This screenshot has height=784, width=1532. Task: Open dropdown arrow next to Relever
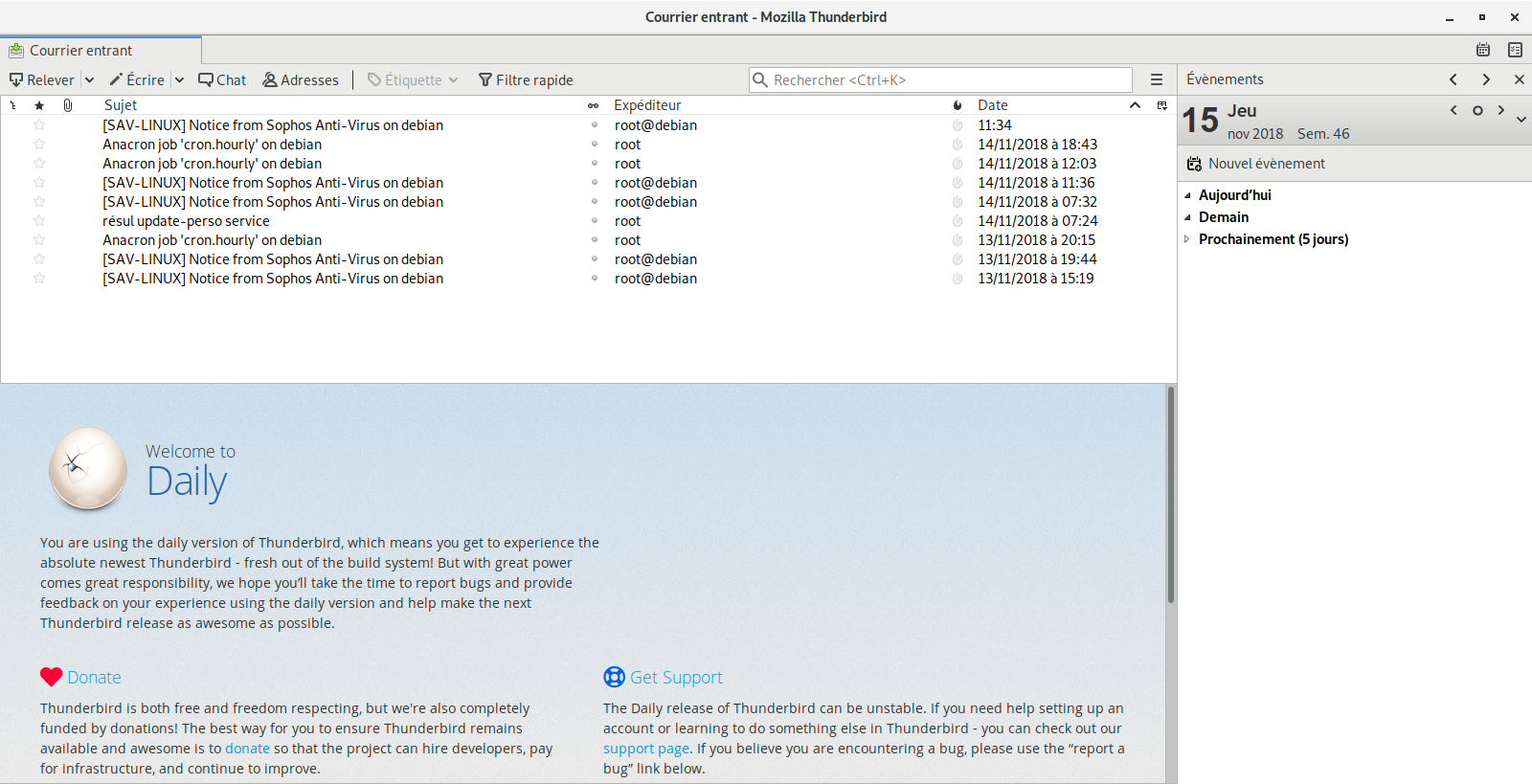89,80
